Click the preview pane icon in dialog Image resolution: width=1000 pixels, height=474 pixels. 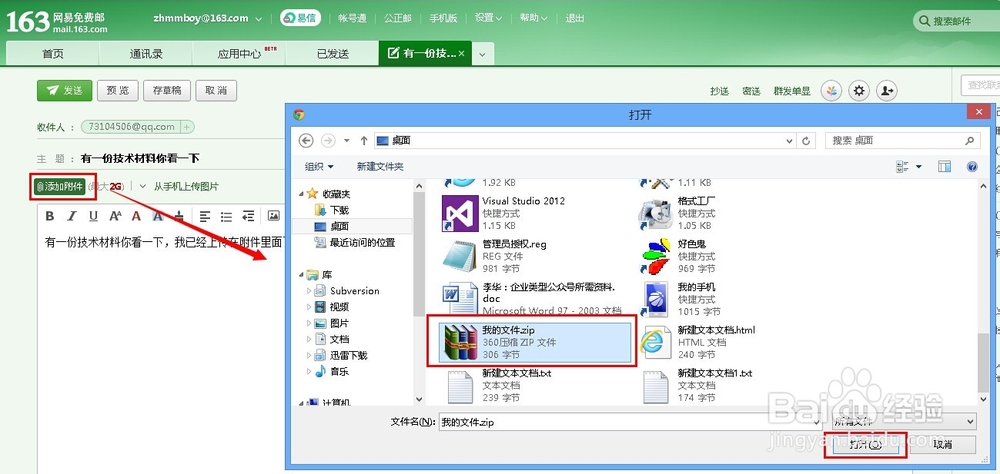(945, 167)
